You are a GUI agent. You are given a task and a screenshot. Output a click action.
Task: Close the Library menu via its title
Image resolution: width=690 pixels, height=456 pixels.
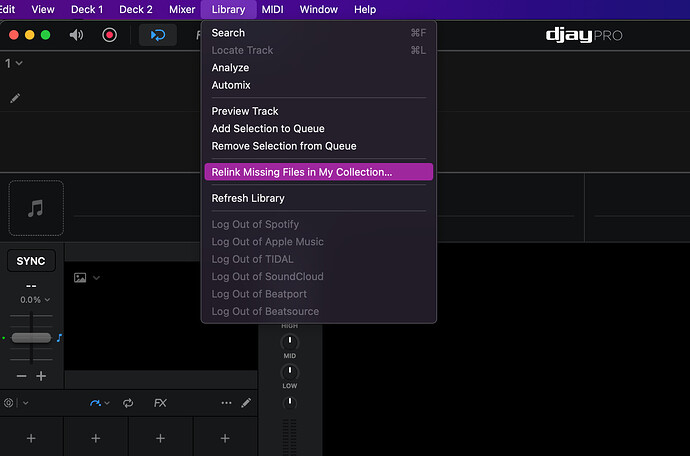pyautogui.click(x=228, y=9)
